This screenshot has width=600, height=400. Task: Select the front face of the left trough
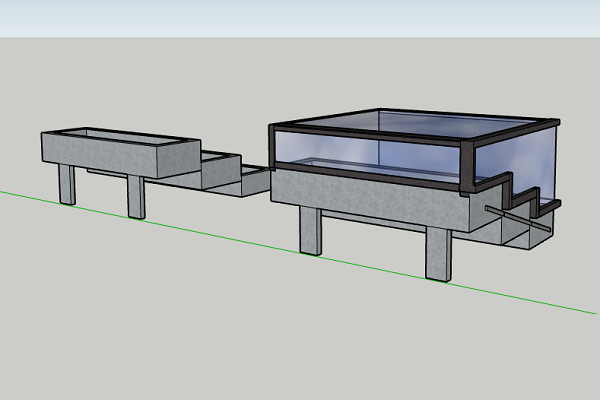(100, 158)
